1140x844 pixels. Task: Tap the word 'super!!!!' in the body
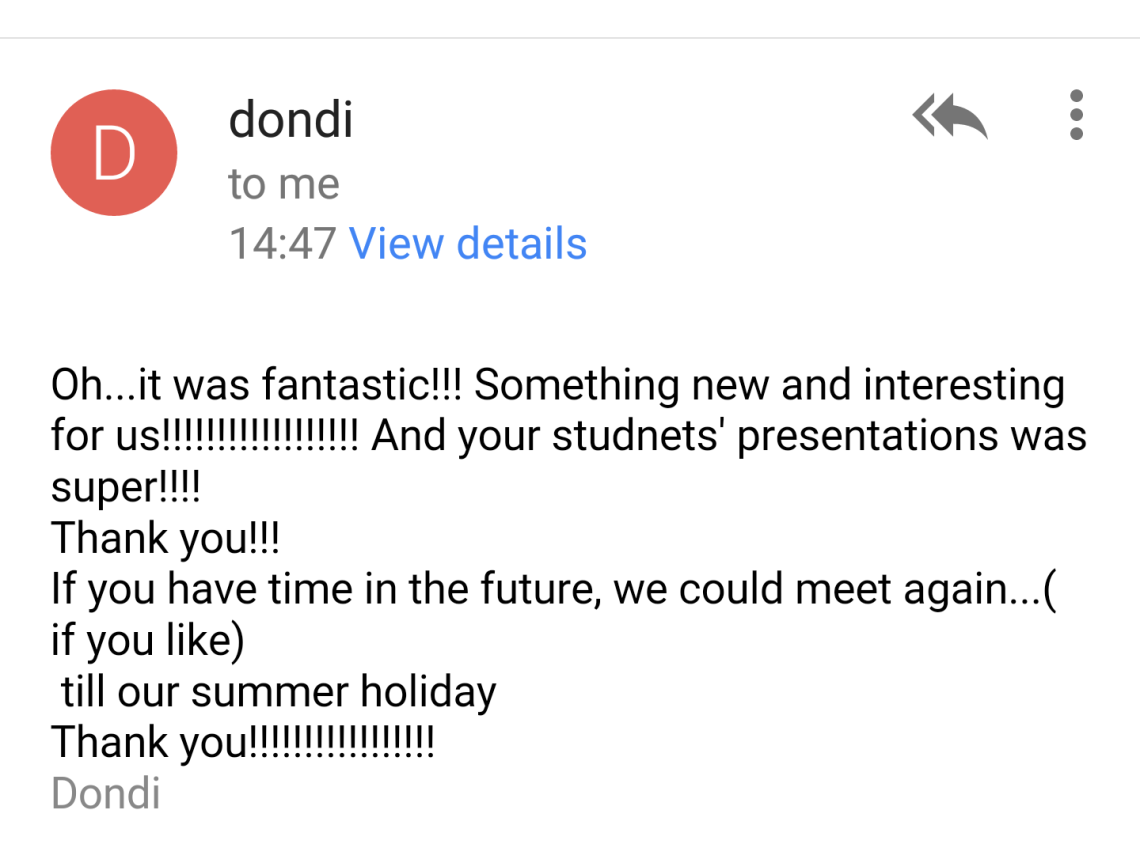[x=126, y=488]
